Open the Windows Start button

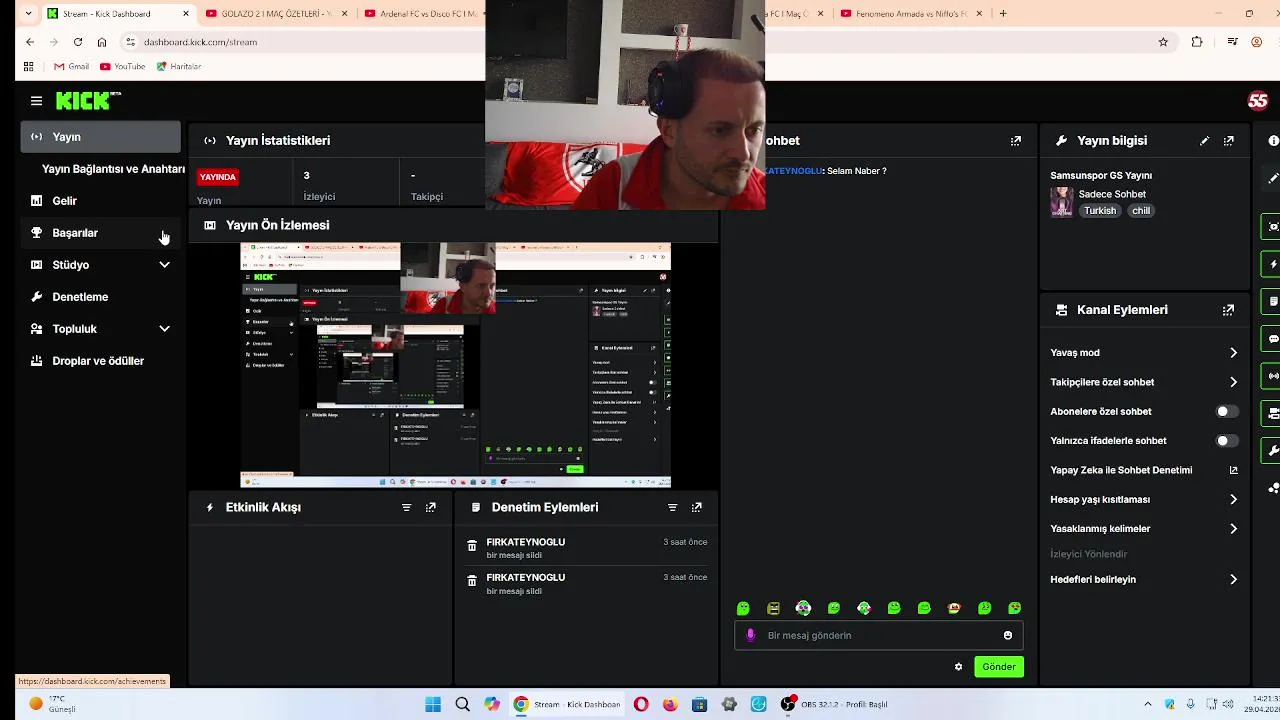pos(433,704)
